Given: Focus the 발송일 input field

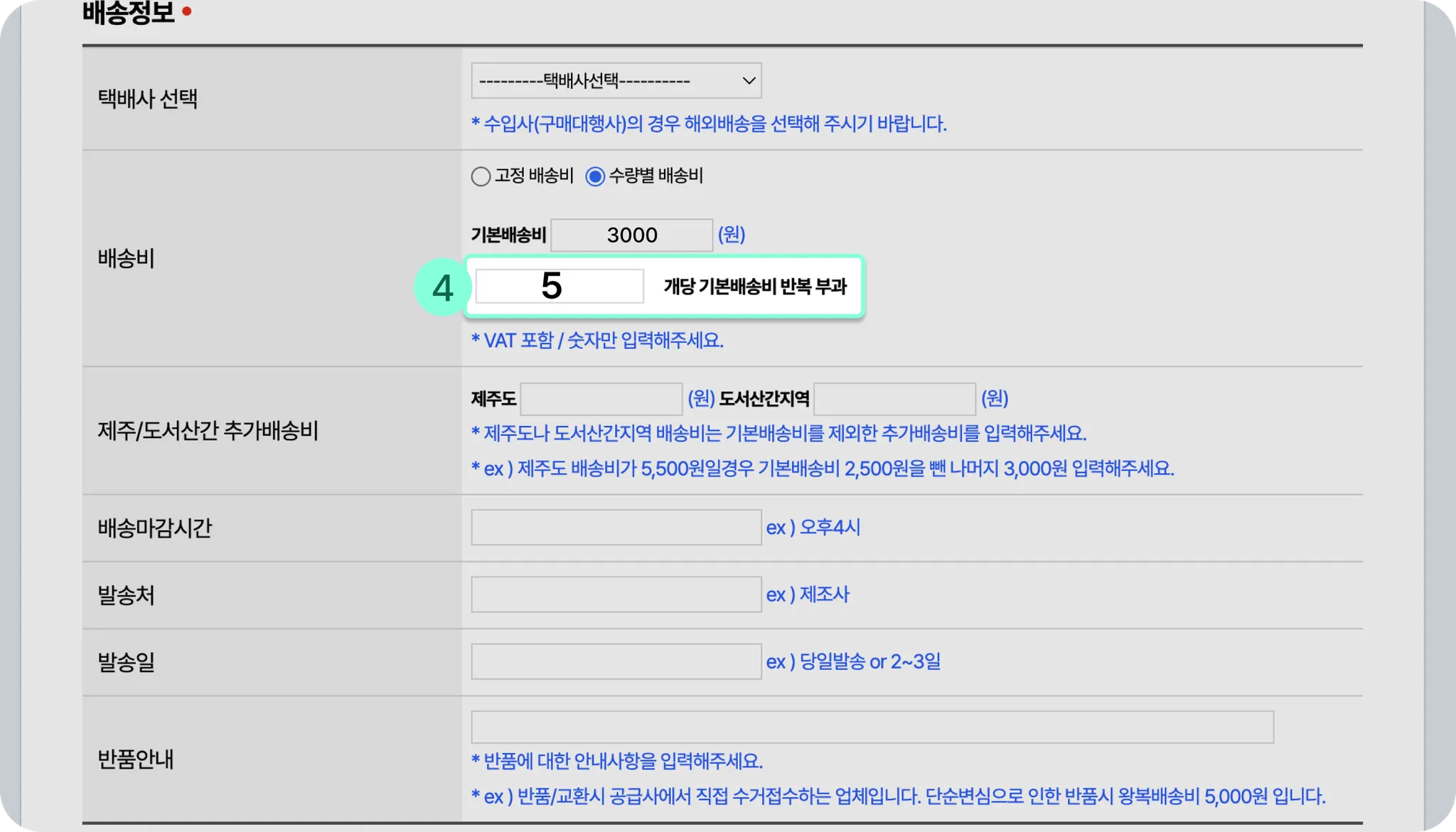Looking at the screenshot, I should [x=616, y=661].
